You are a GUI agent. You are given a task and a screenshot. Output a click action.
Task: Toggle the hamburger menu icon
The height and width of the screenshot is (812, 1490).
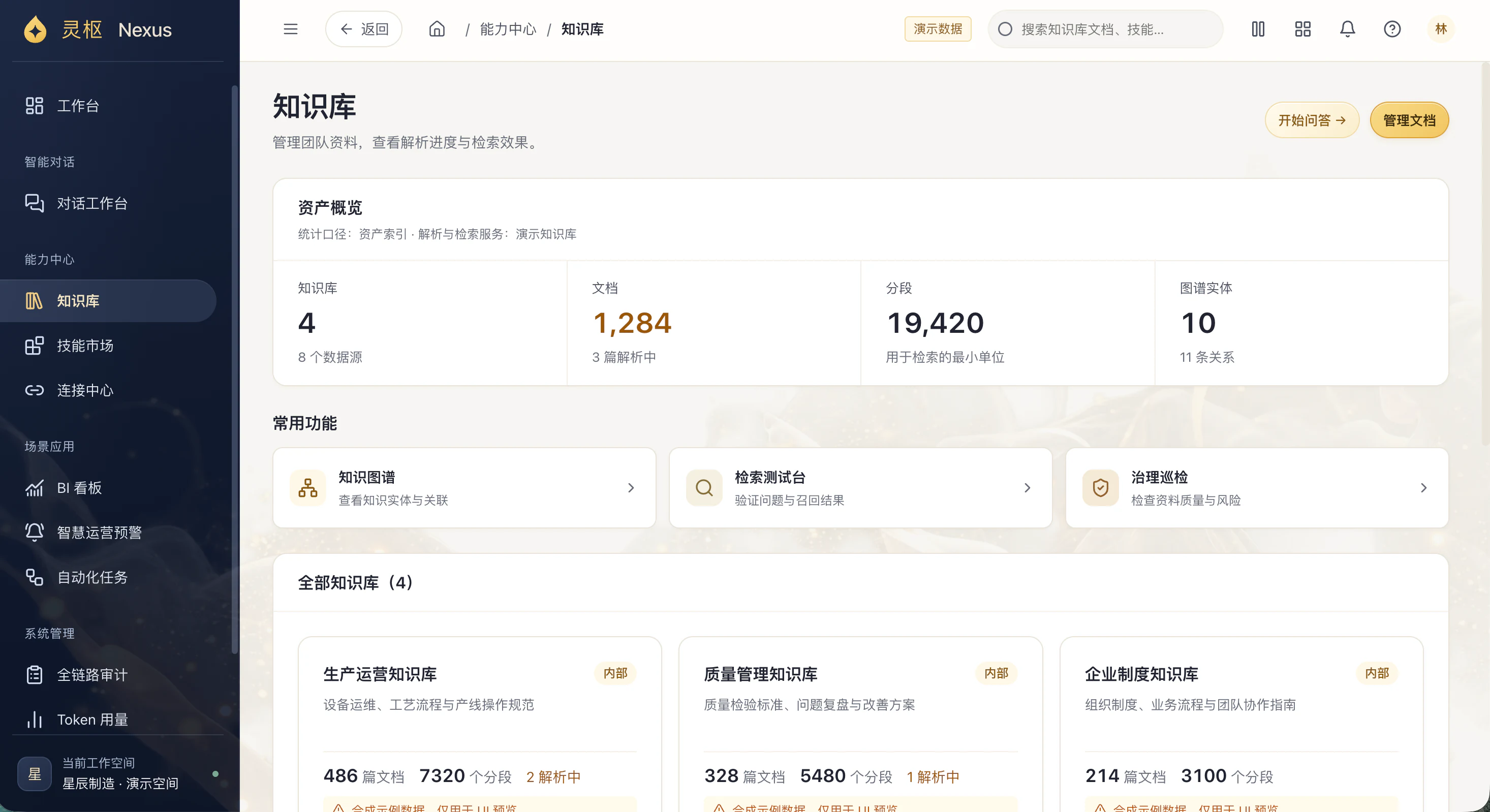290,29
